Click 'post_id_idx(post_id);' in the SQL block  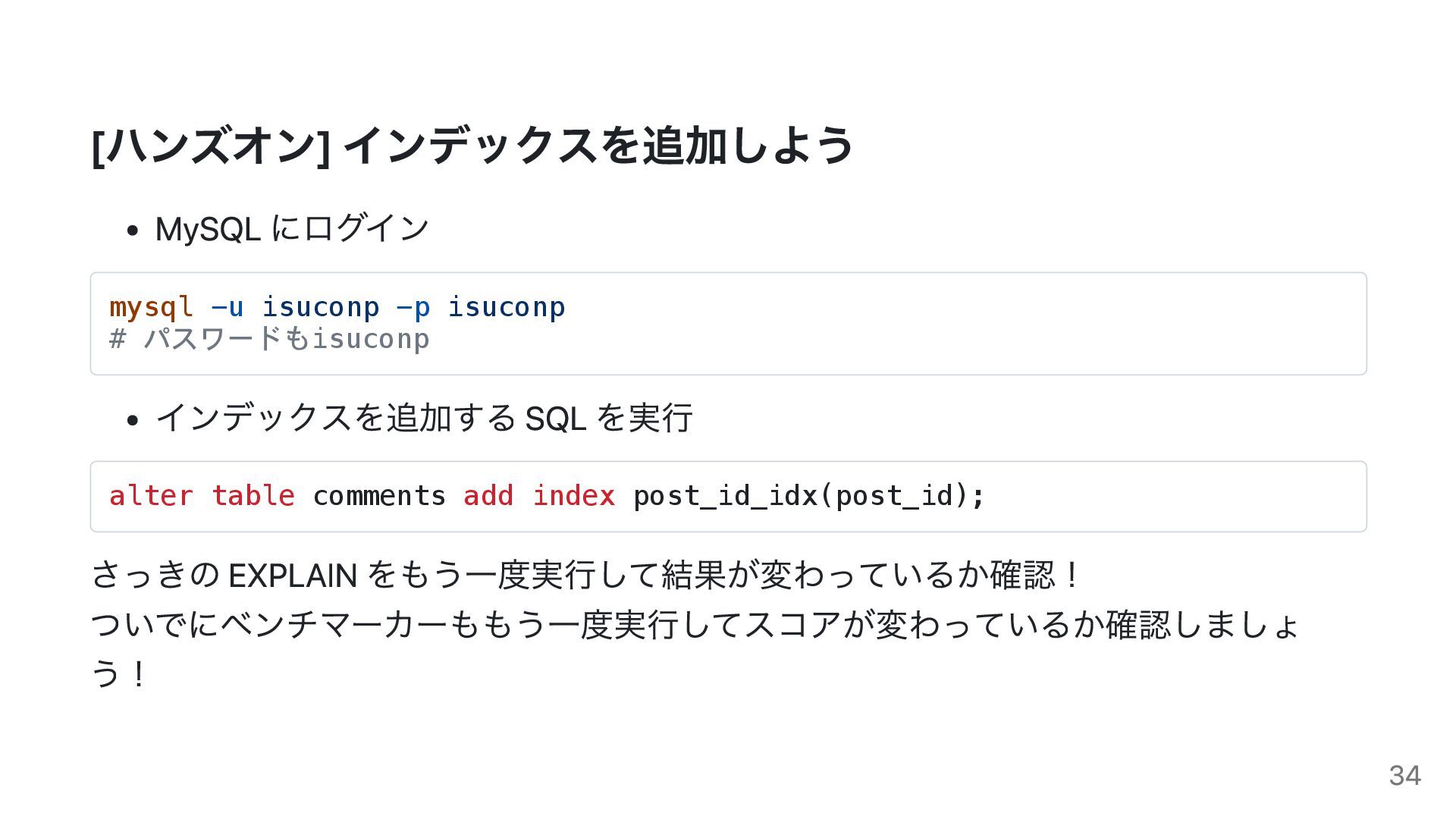pyautogui.click(x=809, y=496)
